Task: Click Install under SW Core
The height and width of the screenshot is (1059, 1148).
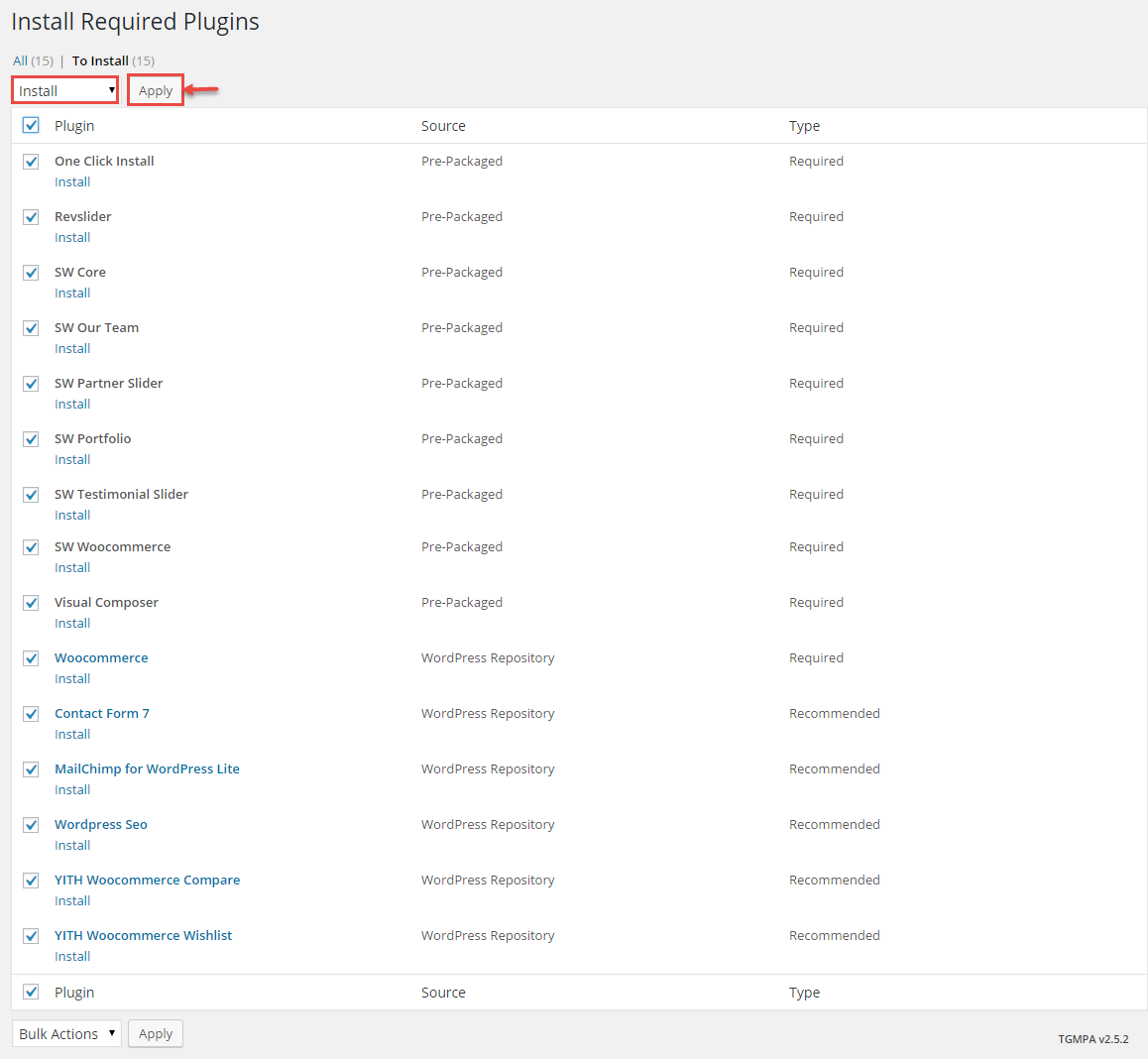Action: (x=72, y=293)
